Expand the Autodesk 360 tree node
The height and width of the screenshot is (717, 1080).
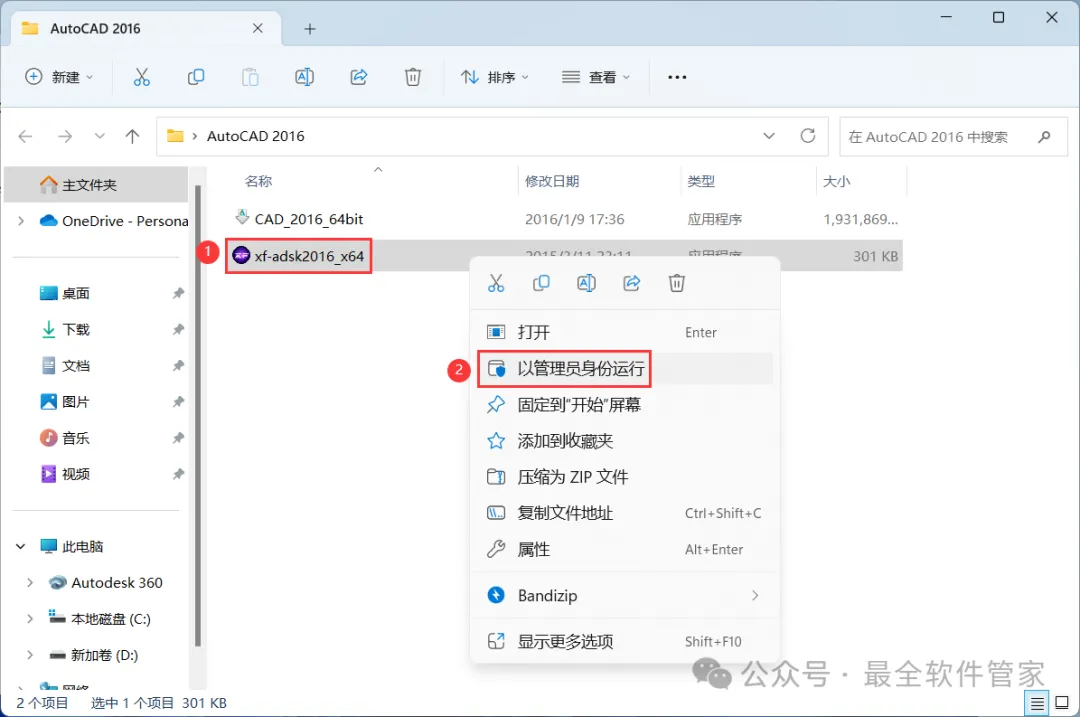tap(30, 583)
